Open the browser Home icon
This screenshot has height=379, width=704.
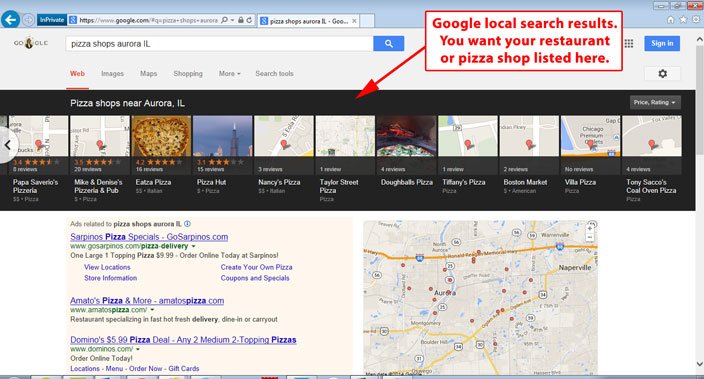670,20
